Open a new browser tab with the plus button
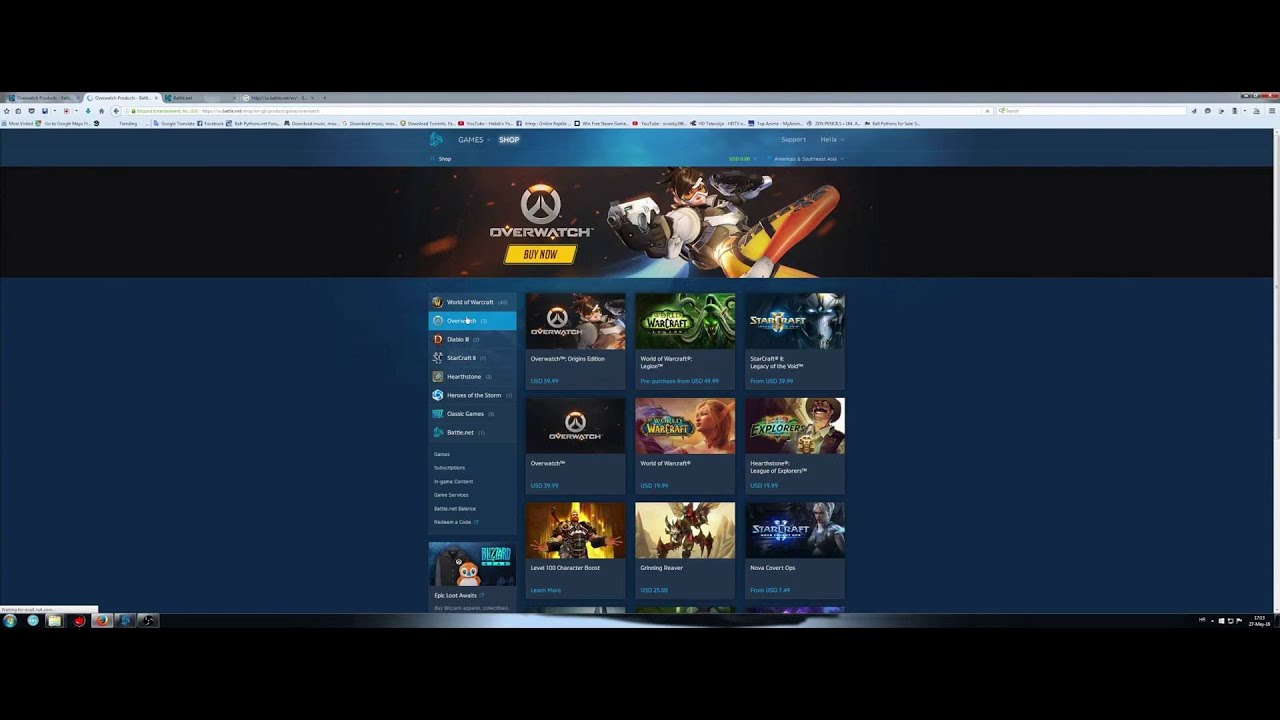 click(324, 98)
